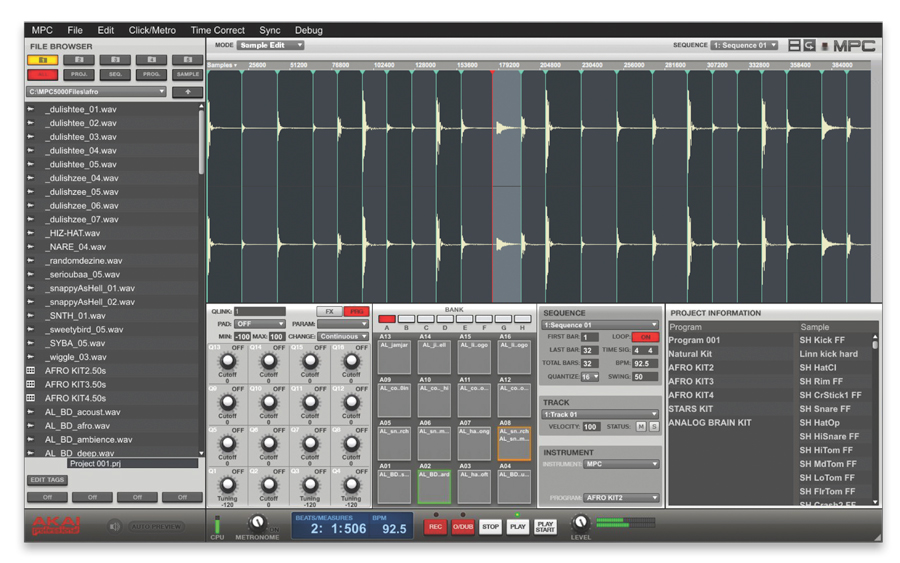Trigger pad A16 in top row

(514, 357)
